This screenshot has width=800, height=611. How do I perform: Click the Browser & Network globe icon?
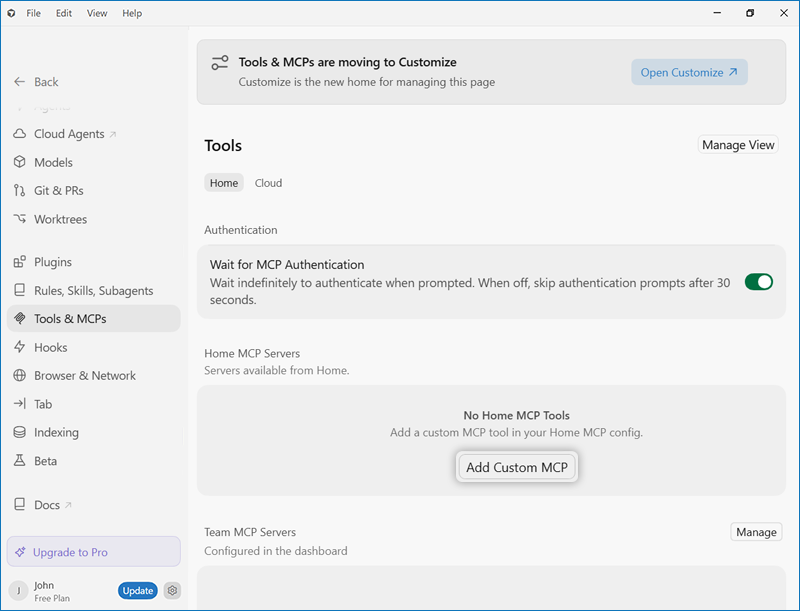tap(19, 375)
